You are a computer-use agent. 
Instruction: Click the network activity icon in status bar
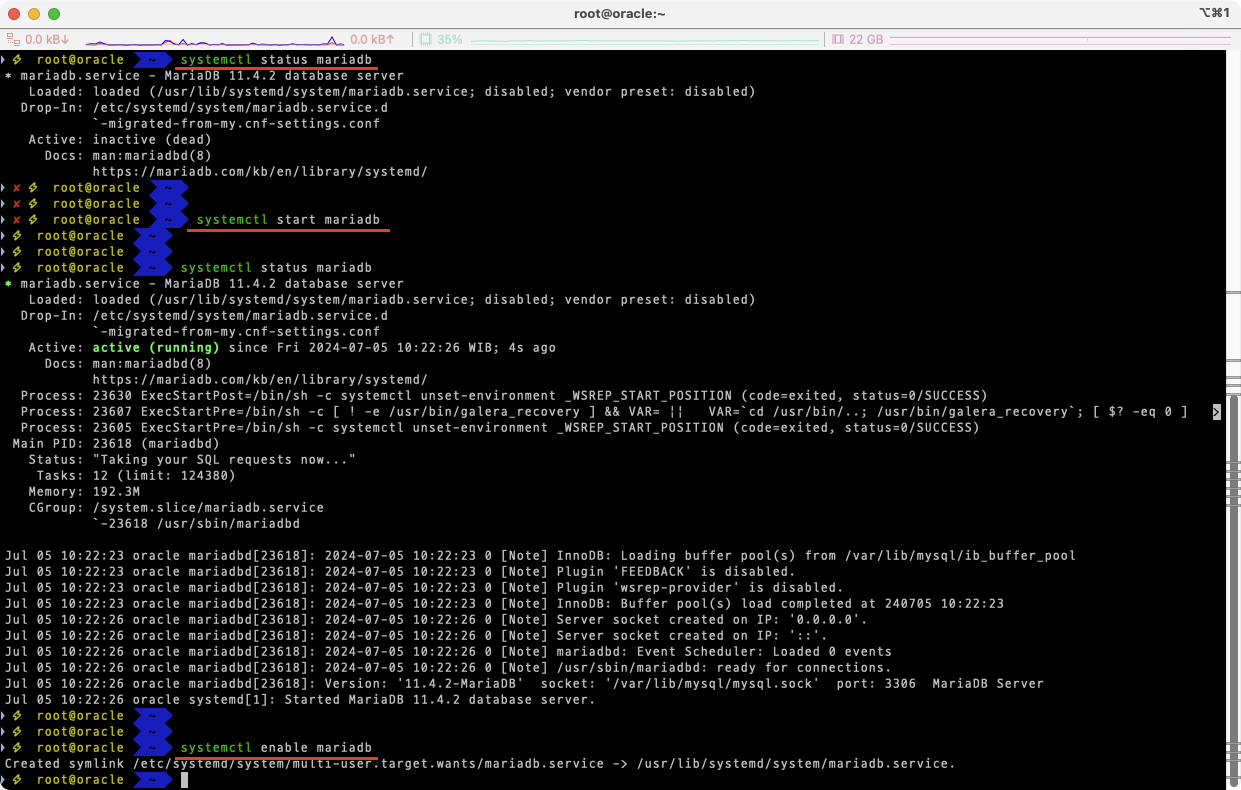pyautogui.click(x=13, y=39)
